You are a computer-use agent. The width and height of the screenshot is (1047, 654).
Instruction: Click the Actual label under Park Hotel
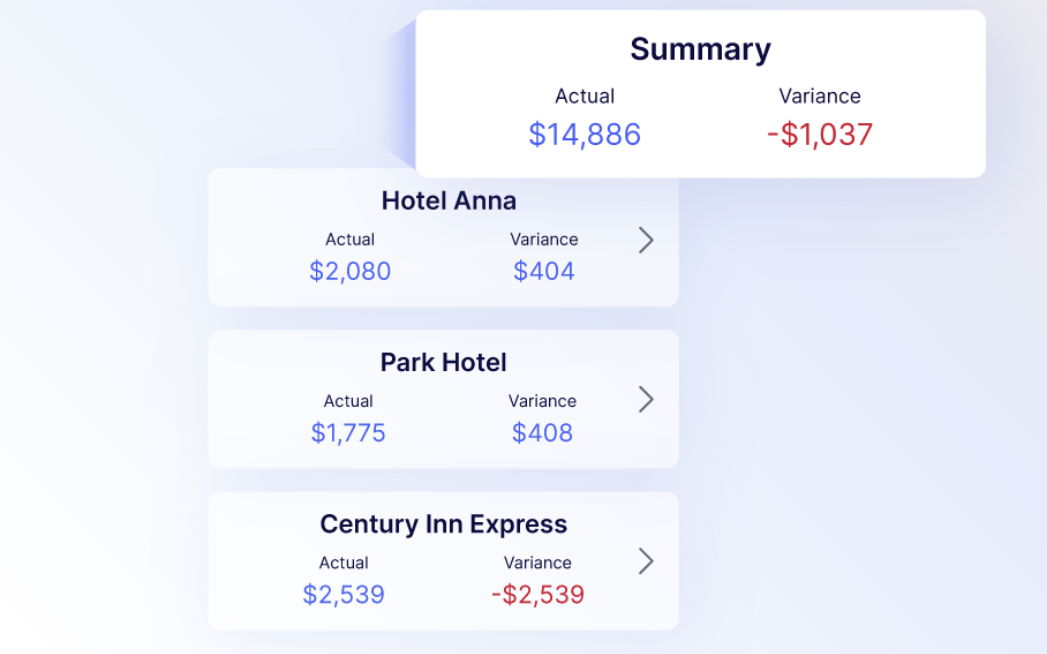[348, 401]
